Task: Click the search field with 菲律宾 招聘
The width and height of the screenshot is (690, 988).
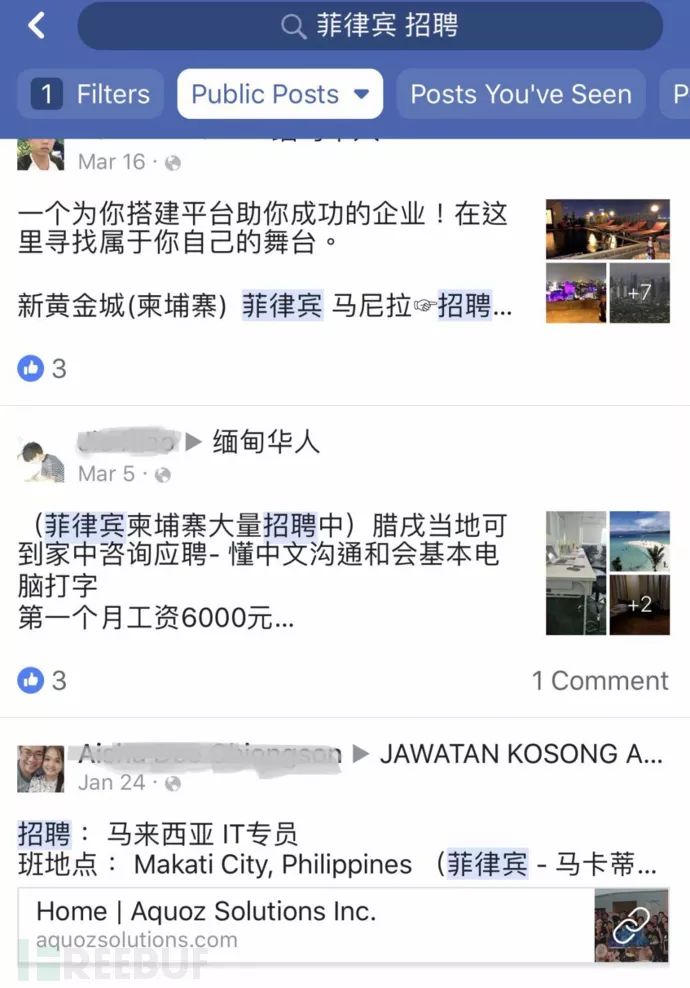Action: [370, 26]
